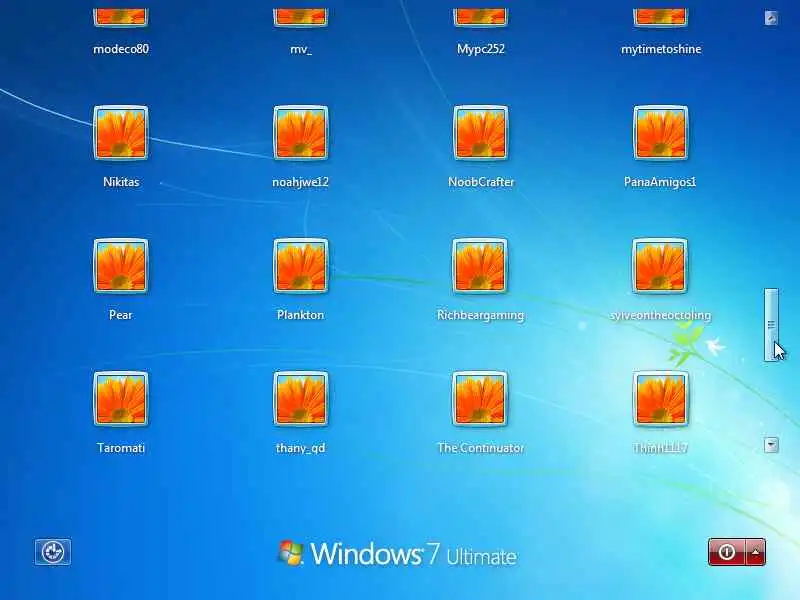The height and width of the screenshot is (600, 800).
Task: Choose the thany_qd account picture
Action: tap(301, 398)
